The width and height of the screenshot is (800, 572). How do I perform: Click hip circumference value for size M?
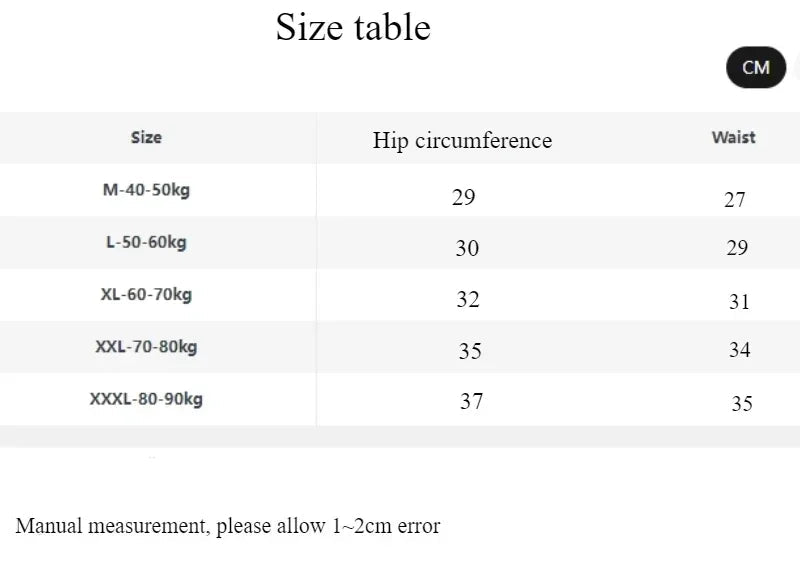(x=463, y=197)
